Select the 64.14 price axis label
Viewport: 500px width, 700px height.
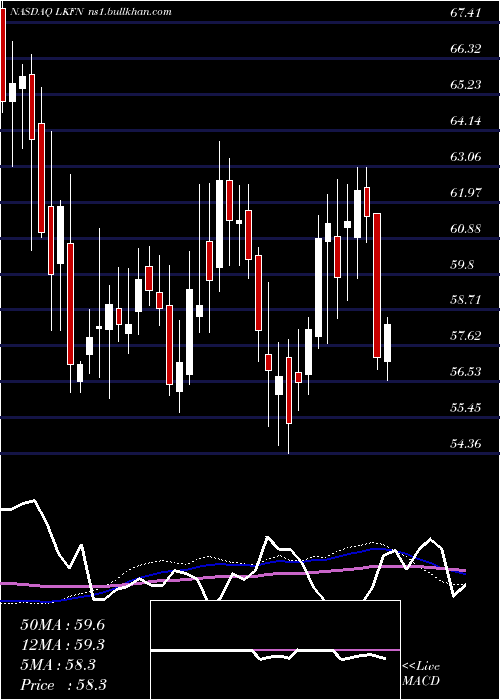[465, 121]
